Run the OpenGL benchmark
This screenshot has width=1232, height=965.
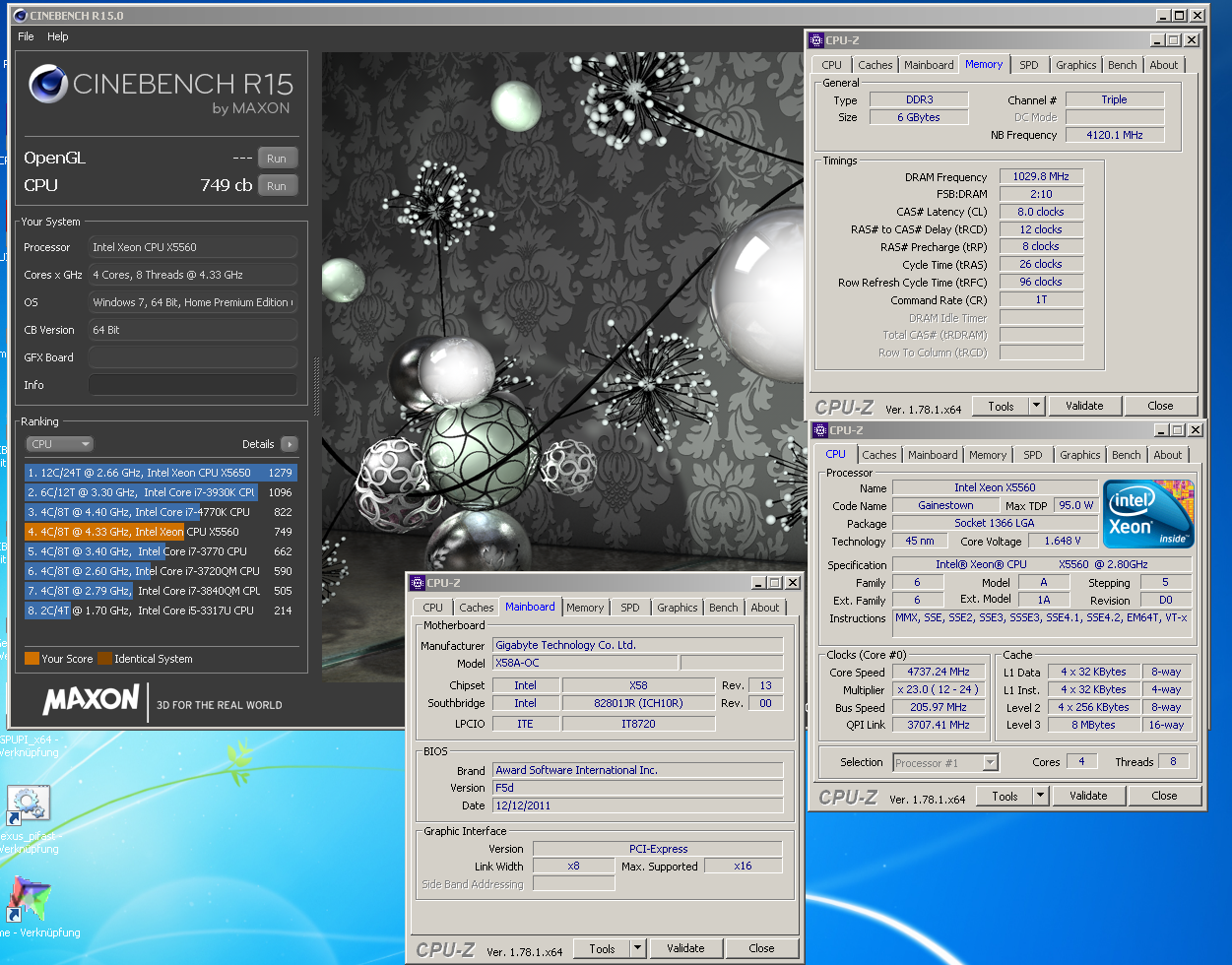click(x=277, y=159)
